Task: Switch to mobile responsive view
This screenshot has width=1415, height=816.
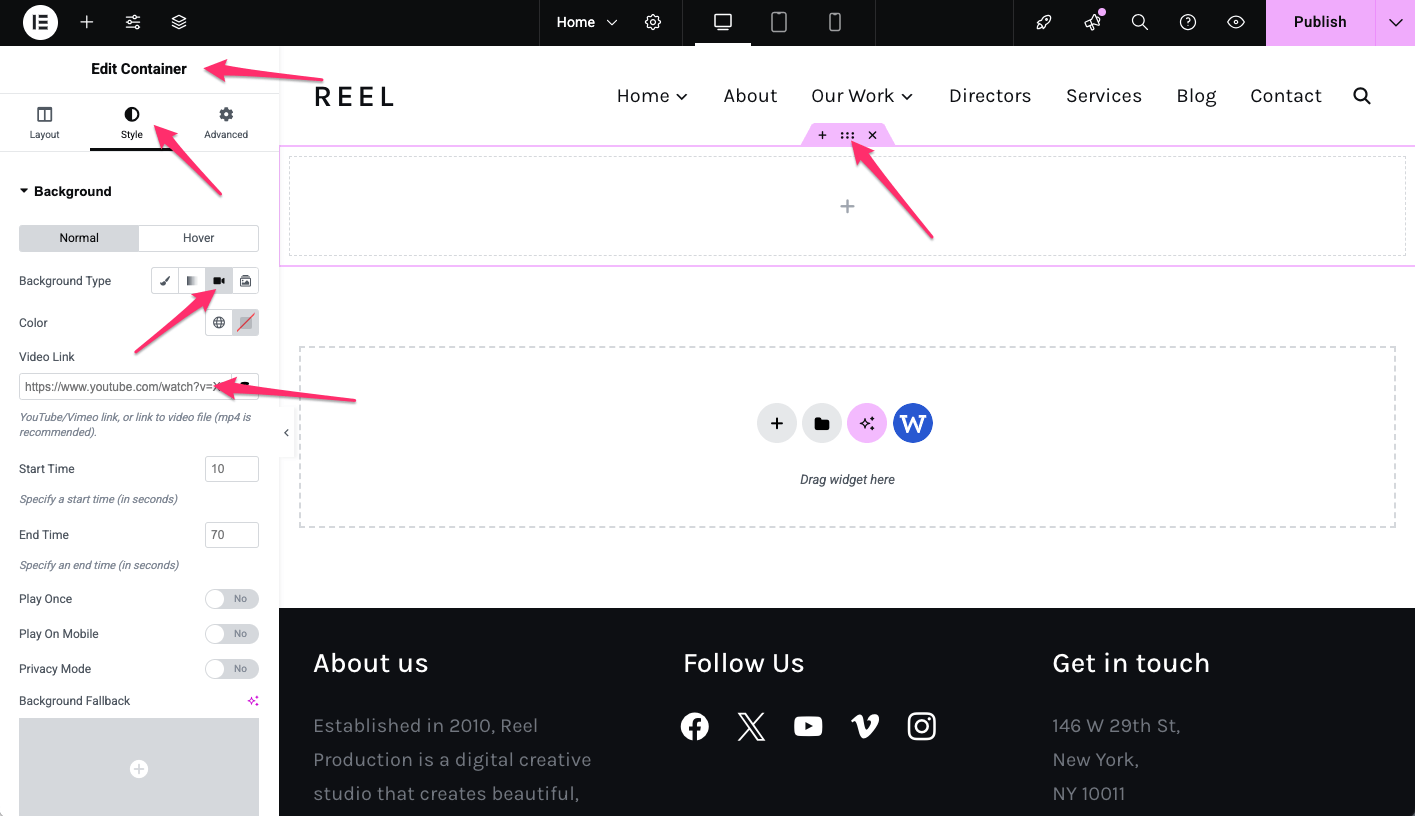Action: click(835, 22)
